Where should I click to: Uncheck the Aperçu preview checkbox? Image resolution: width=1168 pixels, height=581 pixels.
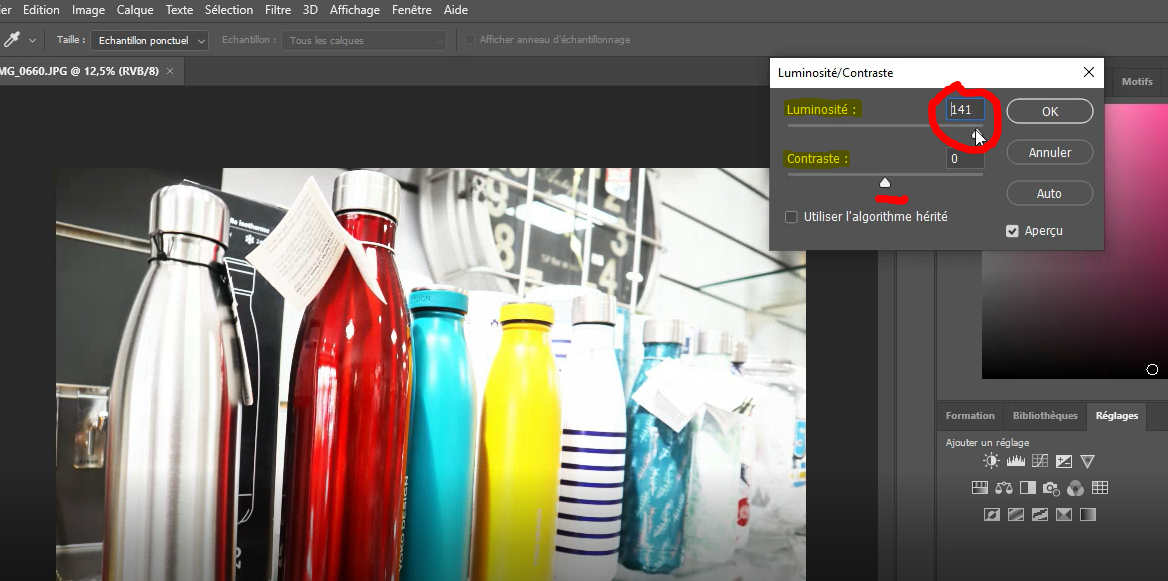pos(1013,231)
